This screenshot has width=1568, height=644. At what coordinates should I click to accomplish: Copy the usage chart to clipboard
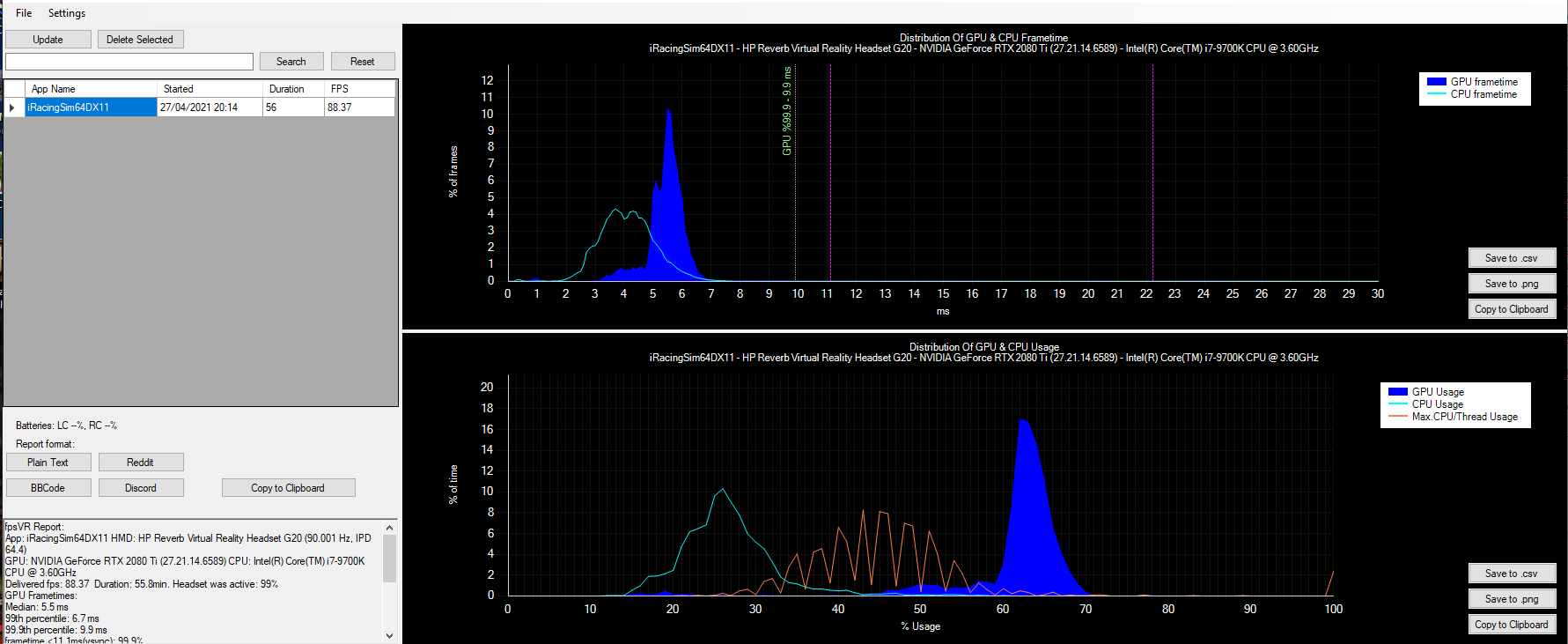tap(1512, 625)
